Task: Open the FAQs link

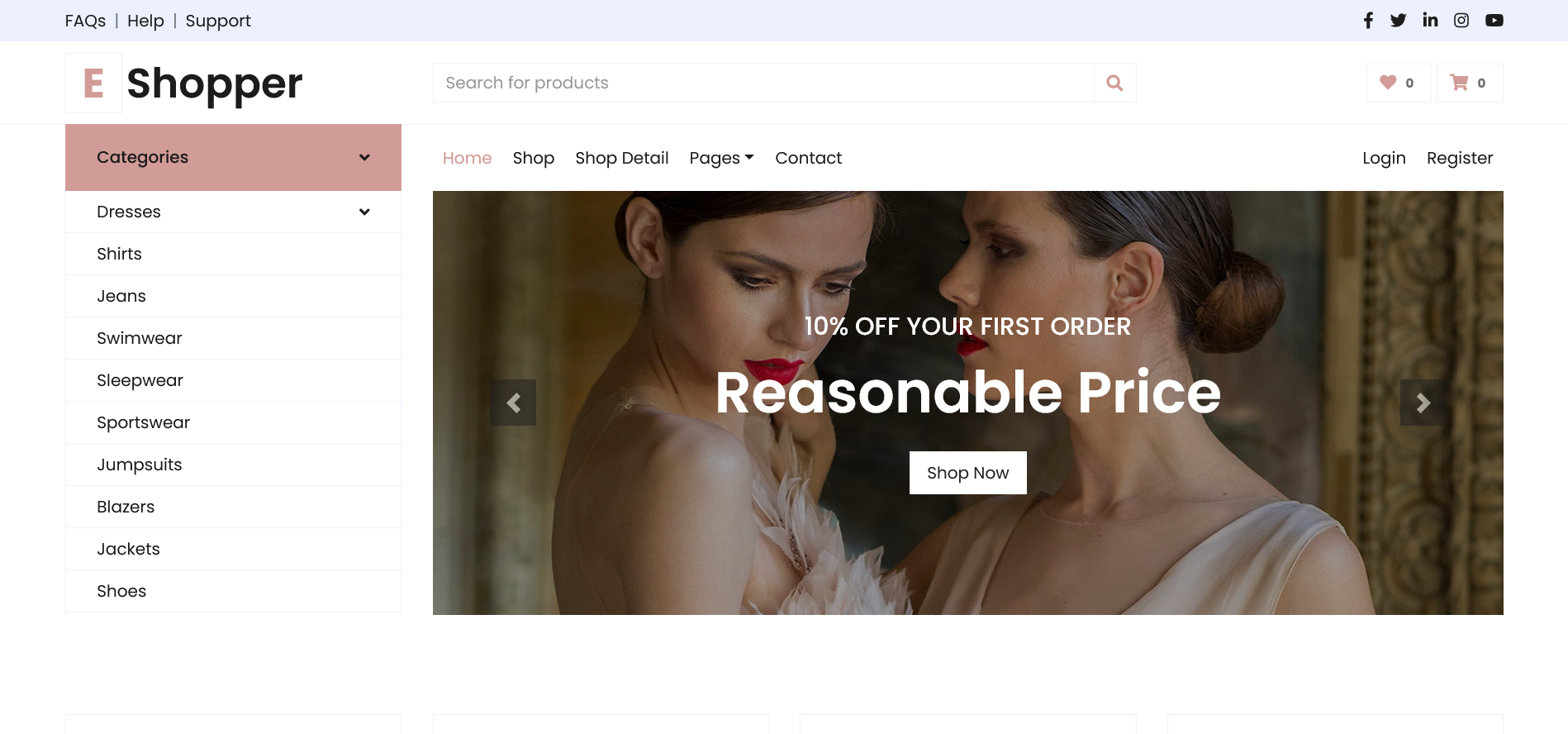Action: [85, 21]
